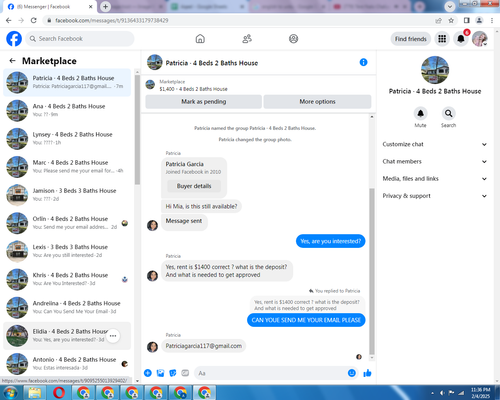The width and height of the screenshot is (500, 400).
Task: Open the Lynsey conversation
Action: tap(67, 138)
